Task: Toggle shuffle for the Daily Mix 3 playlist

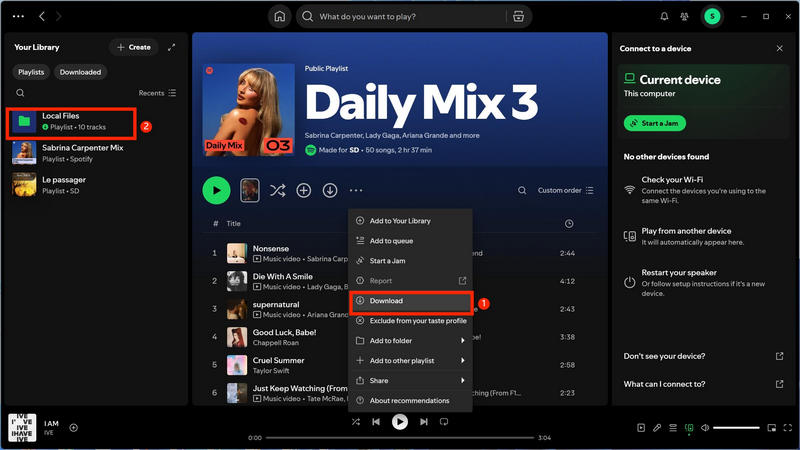Action: click(x=278, y=190)
